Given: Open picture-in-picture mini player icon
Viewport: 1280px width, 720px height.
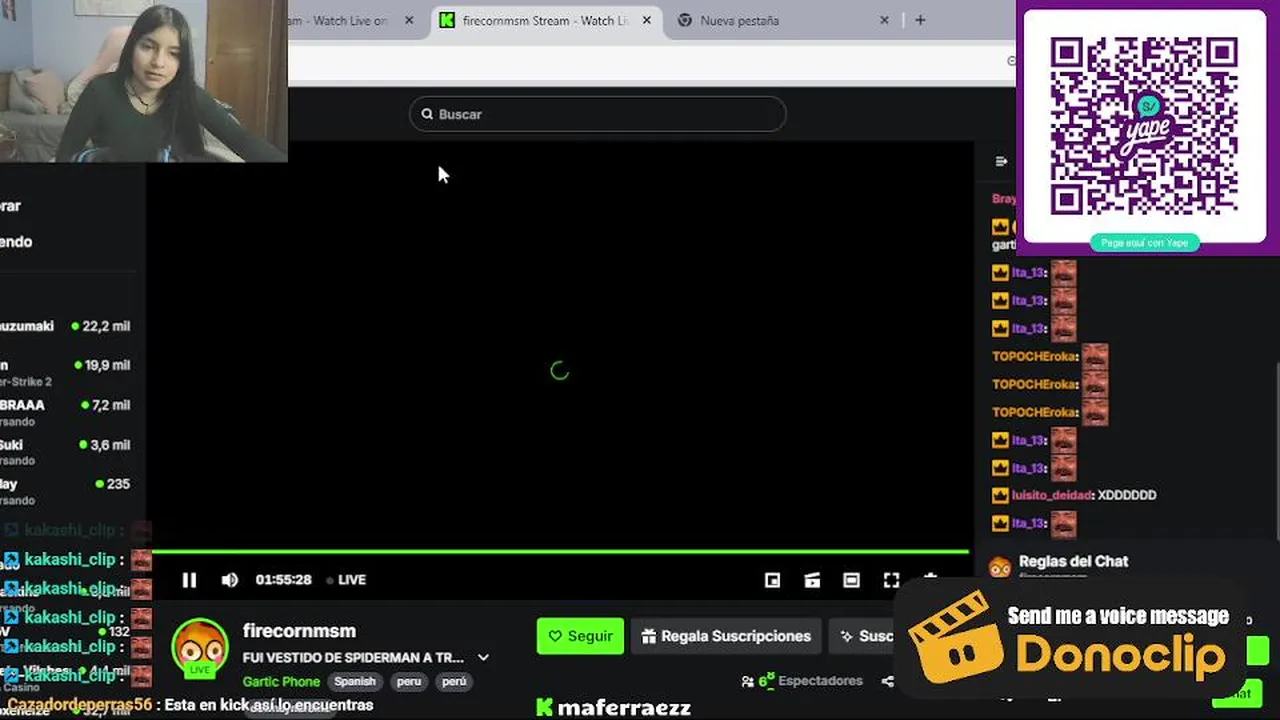Looking at the screenshot, I should pos(772,580).
